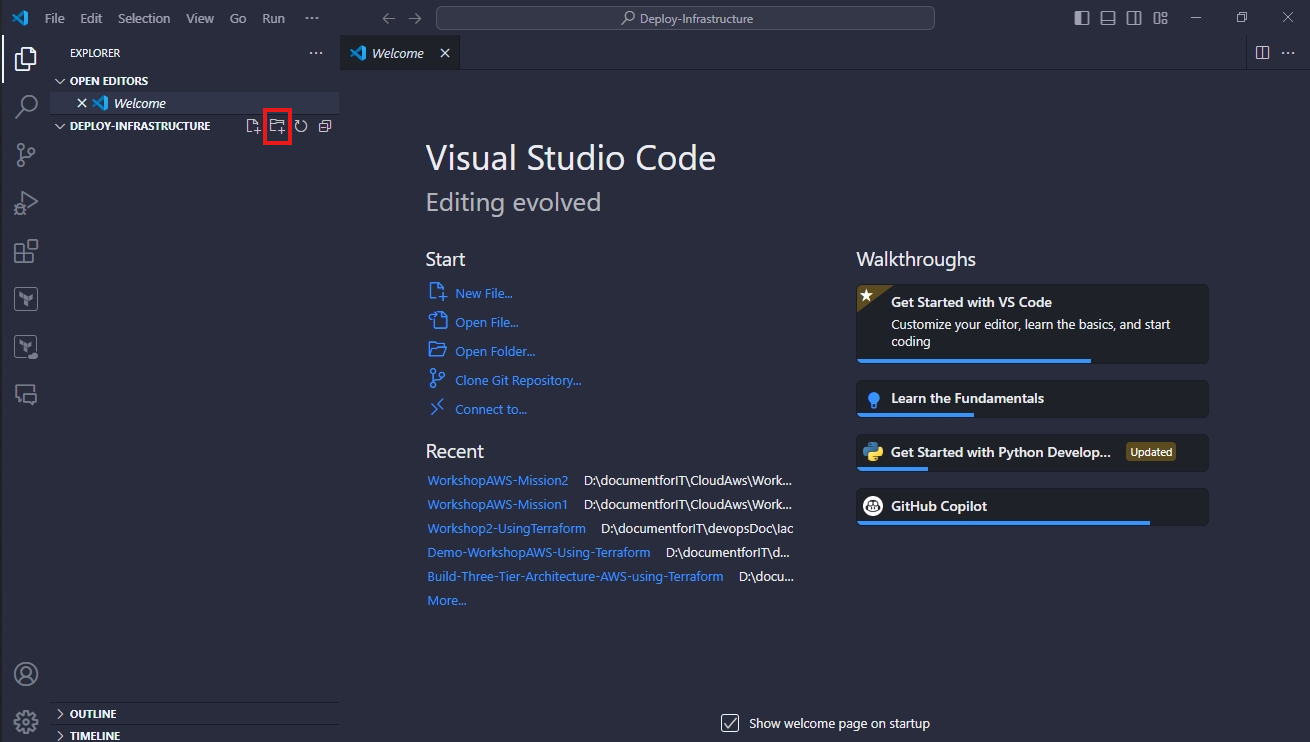Open the Go menu
Screen dimensions: 1310x742
[238, 18]
